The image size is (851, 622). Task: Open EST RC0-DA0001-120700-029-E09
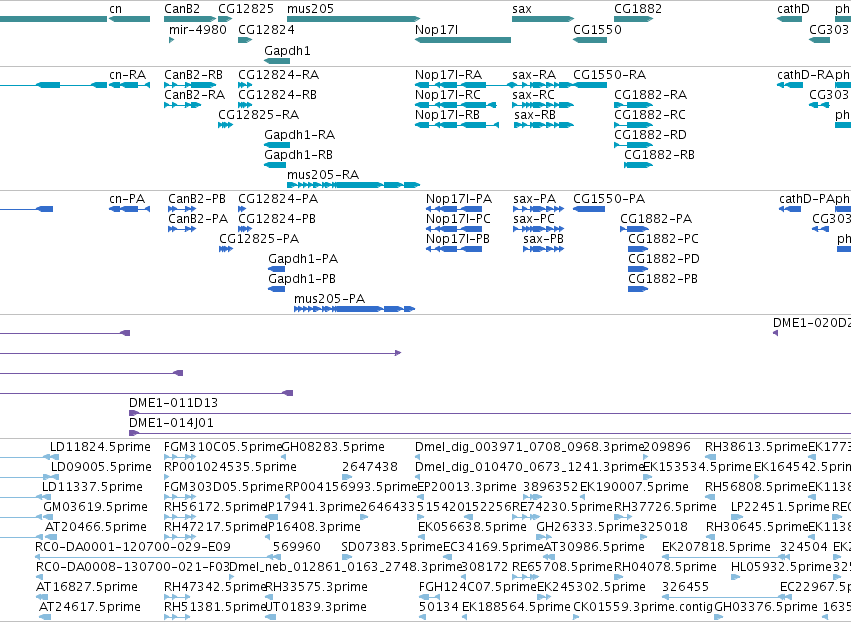(x=133, y=547)
